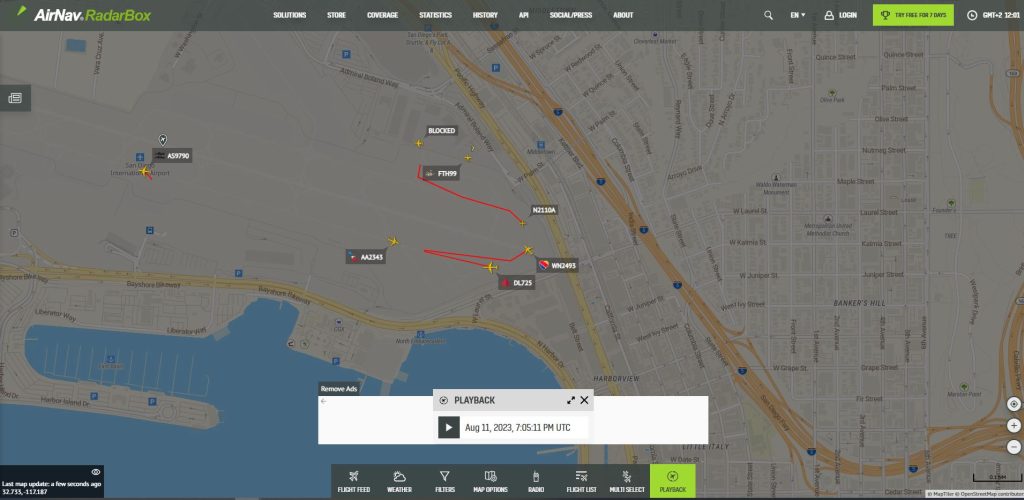Select the BLOCKED flight label

pyautogui.click(x=441, y=131)
